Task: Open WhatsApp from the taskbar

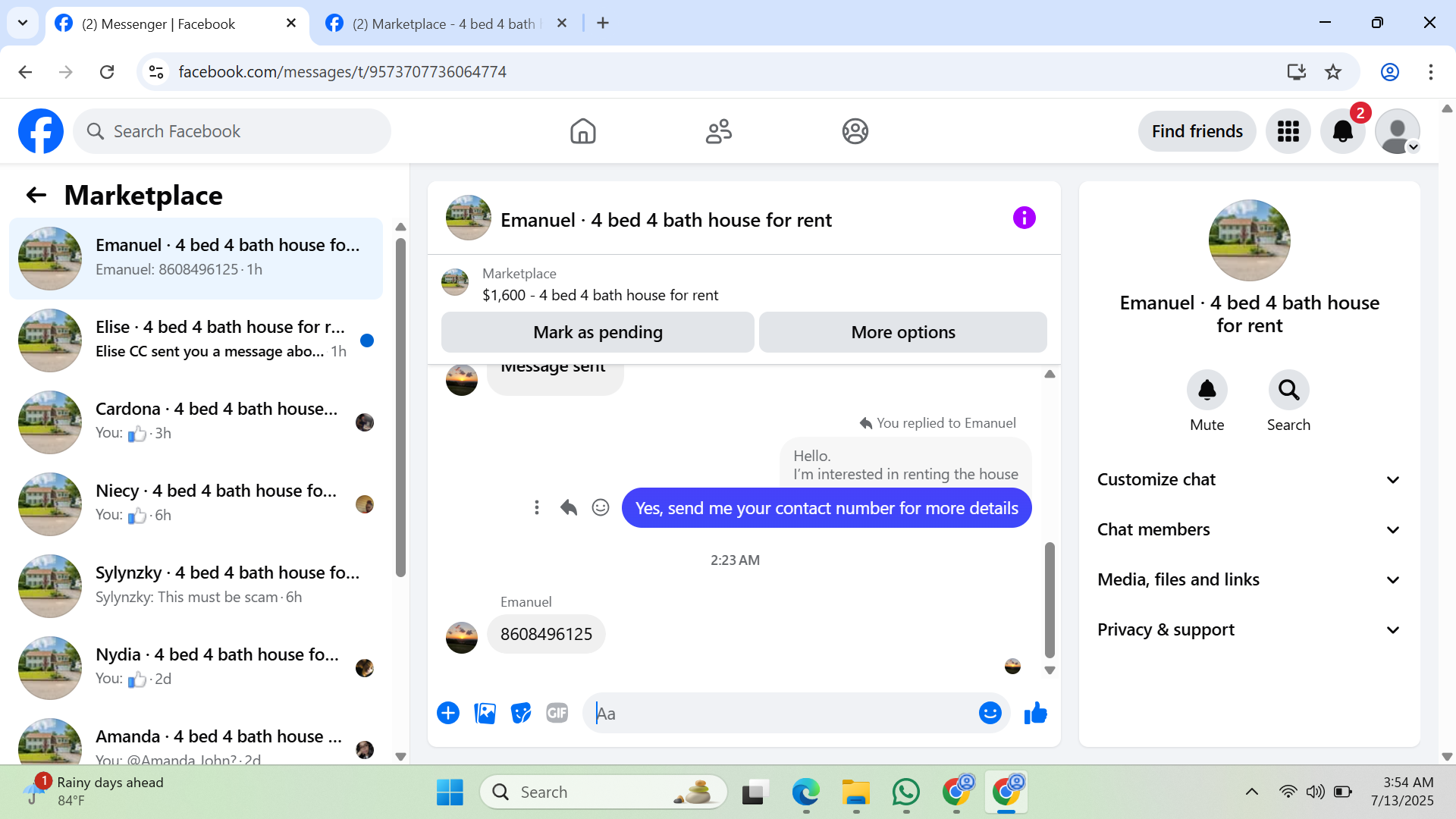Action: pyautogui.click(x=906, y=792)
